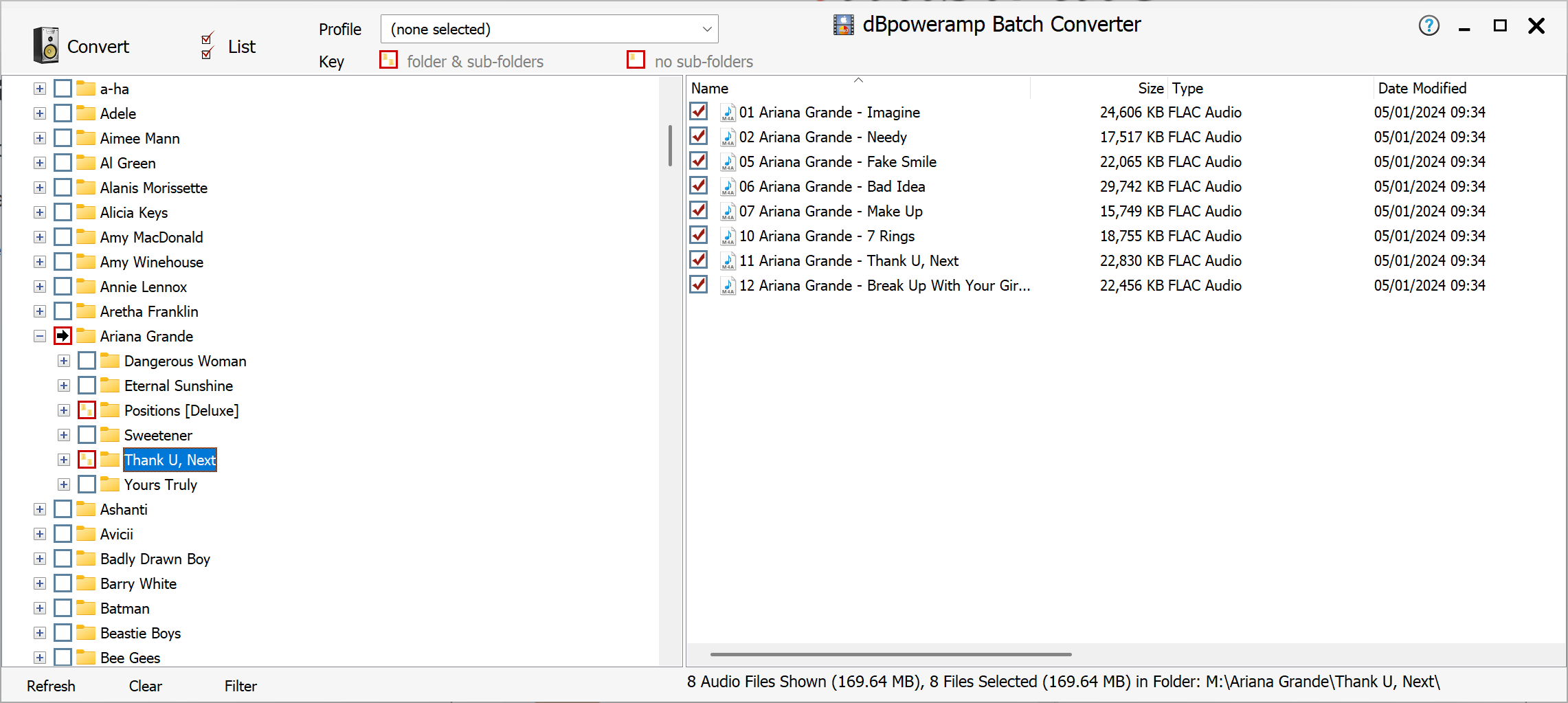Open the help question mark icon
Screen dimensions: 1568x703
[x=1429, y=26]
